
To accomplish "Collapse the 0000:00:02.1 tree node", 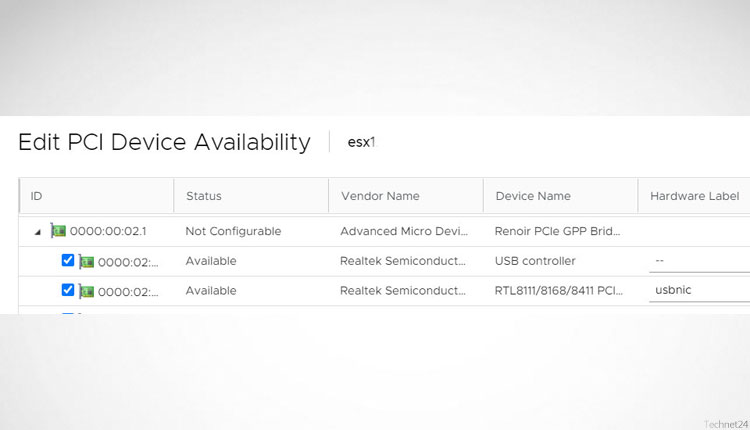I will coord(38,232).
